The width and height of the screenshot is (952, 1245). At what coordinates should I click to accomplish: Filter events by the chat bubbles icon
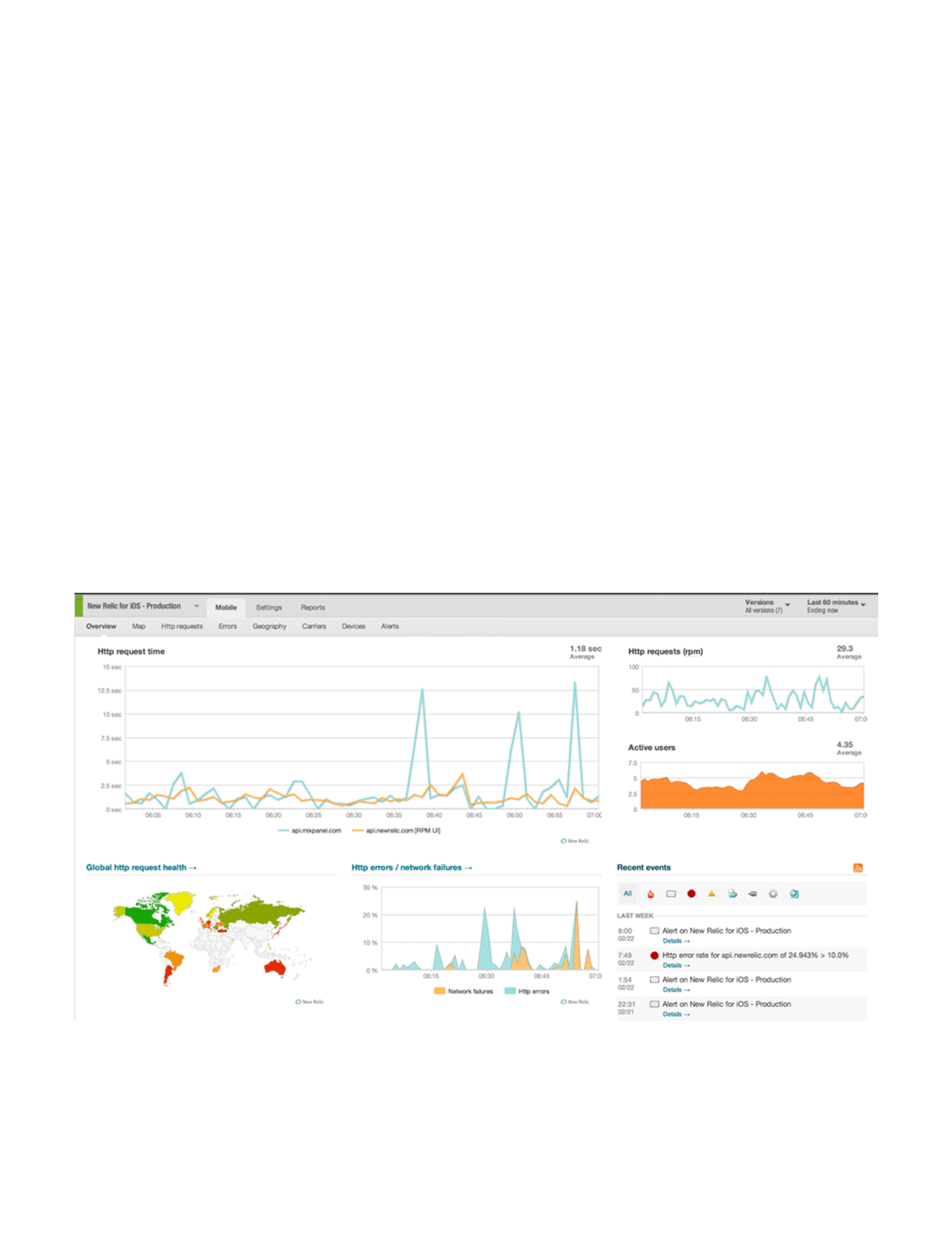point(732,893)
